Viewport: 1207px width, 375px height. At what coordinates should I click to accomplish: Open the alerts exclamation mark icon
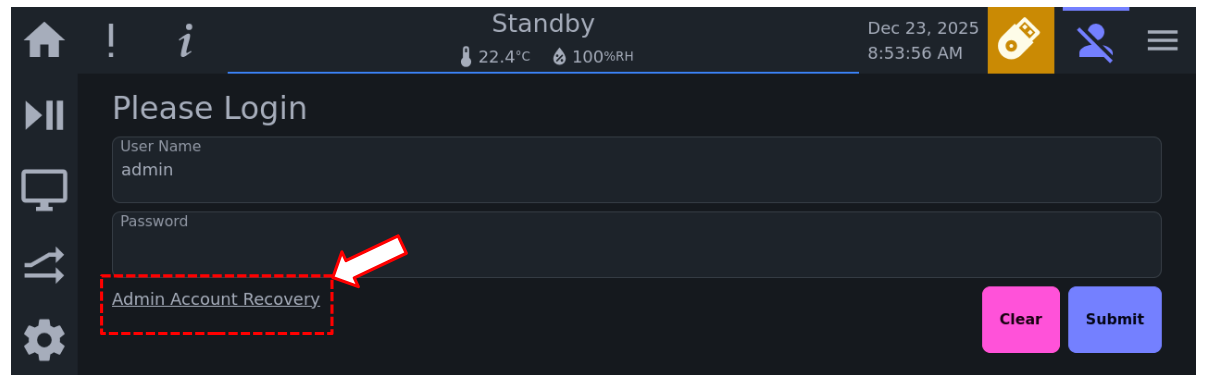[x=111, y=41]
